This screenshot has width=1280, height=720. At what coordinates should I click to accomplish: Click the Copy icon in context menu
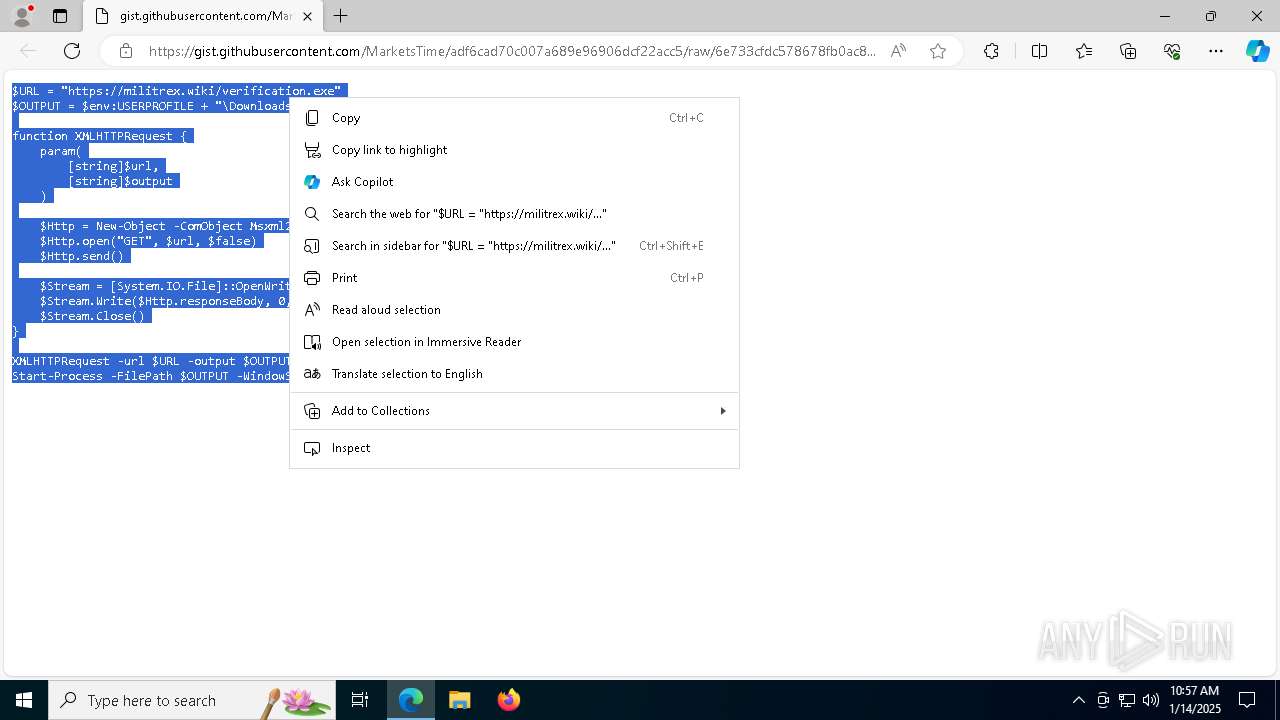click(312, 118)
